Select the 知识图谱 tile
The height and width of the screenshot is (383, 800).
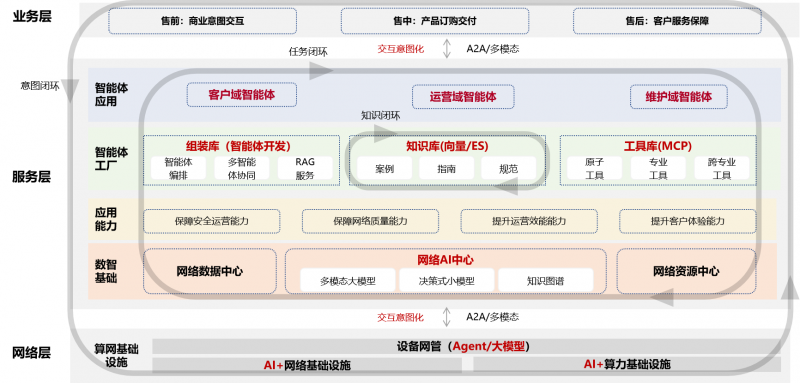(x=546, y=280)
